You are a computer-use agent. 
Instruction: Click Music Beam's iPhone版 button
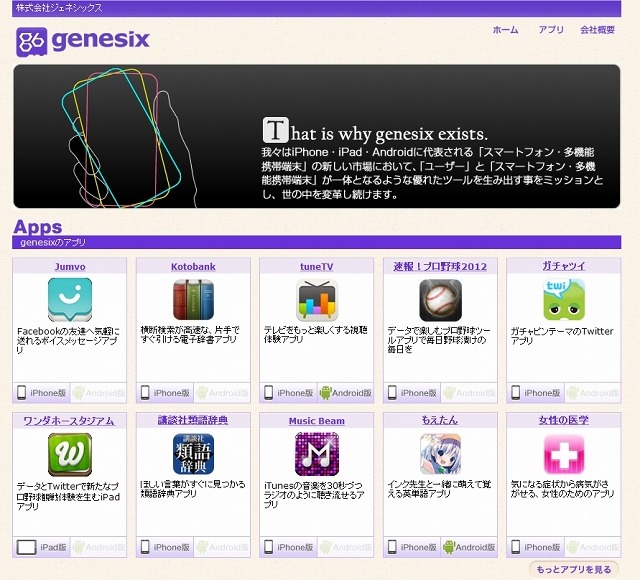289,547
